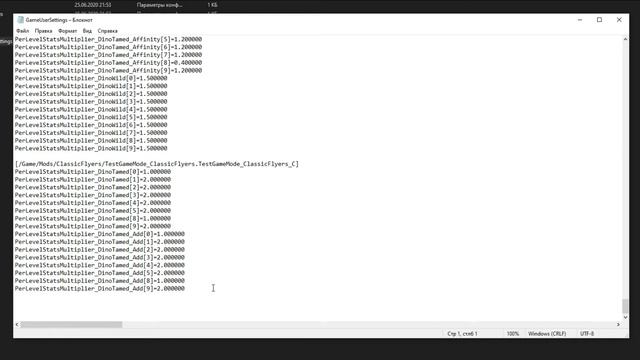Click the horizontal scrollbar left arrow
Viewport: 640px width, 360px height.
point(17,324)
